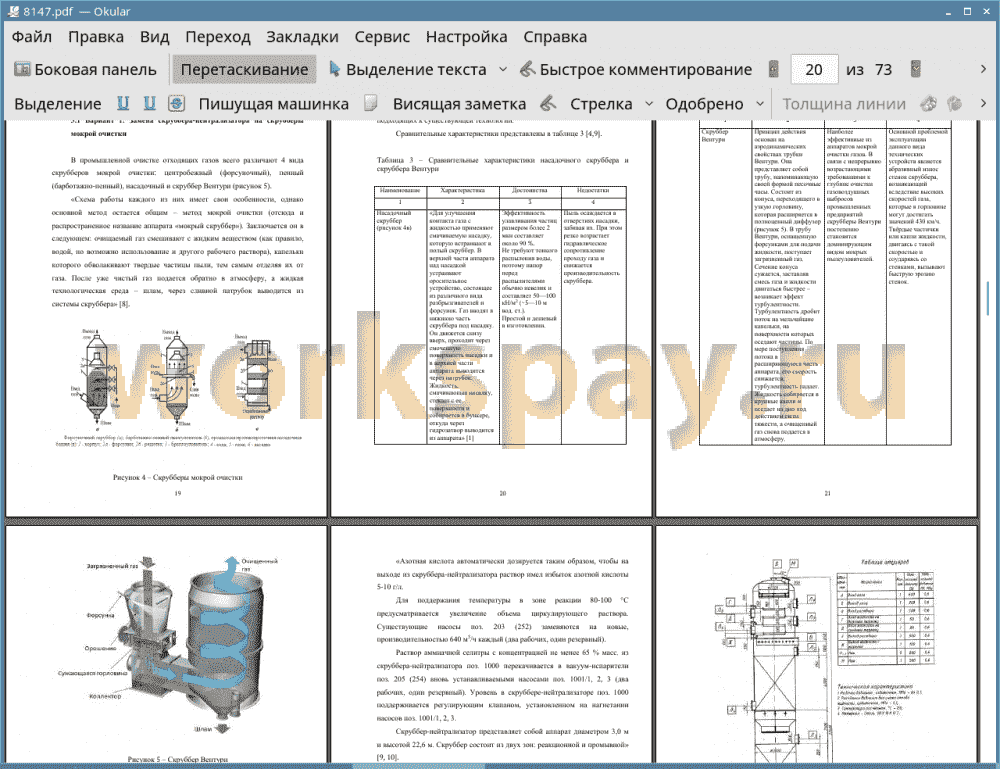Open the Одобрено stamp dropdown
Screen dimensions: 1000x769
coord(760,104)
